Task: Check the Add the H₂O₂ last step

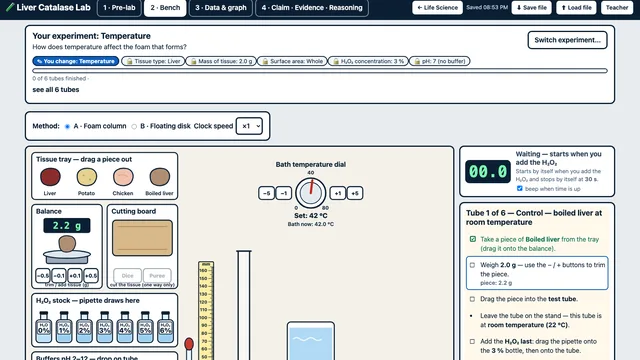Action: click(473, 341)
